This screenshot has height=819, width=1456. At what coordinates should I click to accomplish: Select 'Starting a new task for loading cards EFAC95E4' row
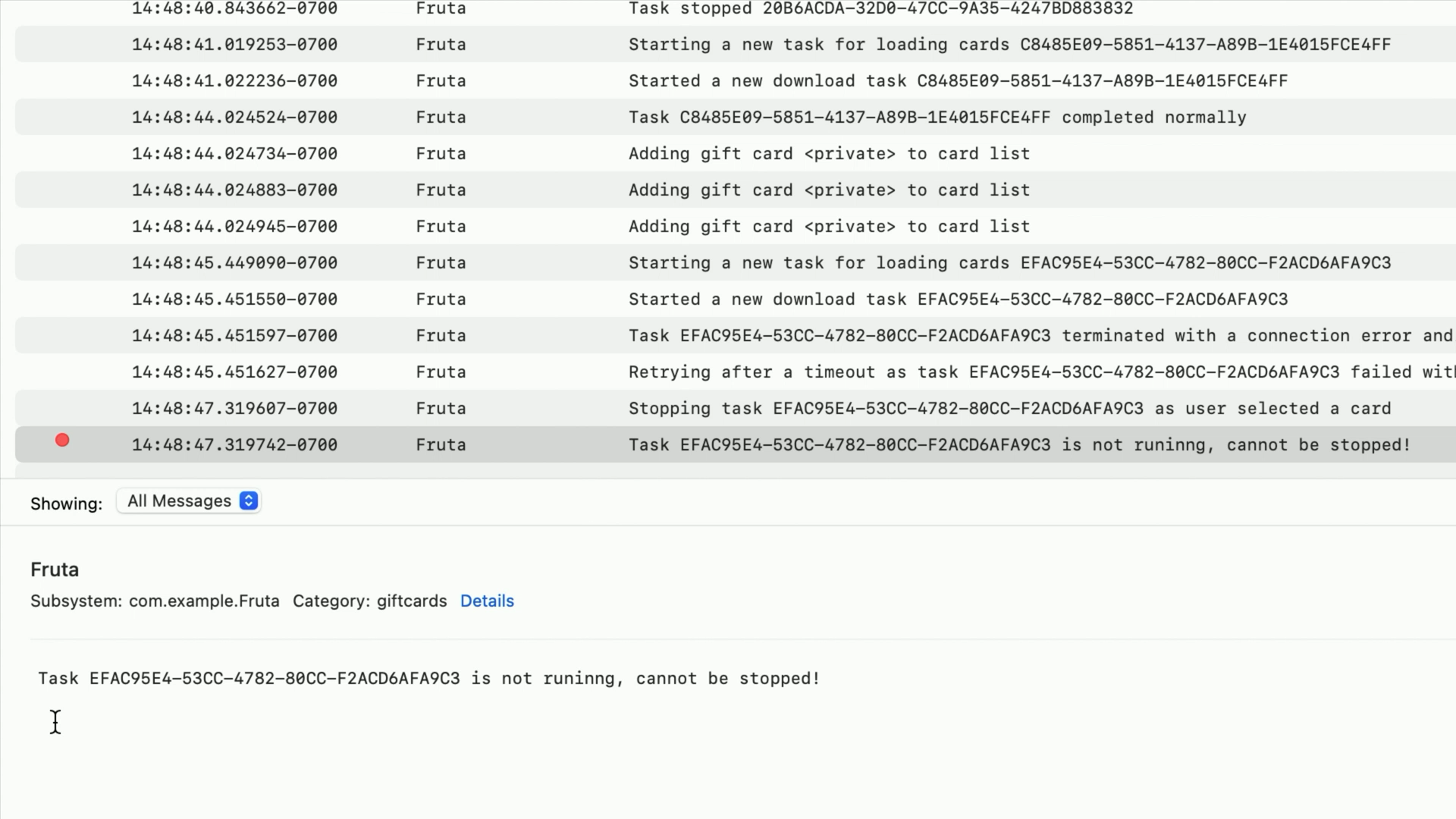pyautogui.click(x=736, y=262)
